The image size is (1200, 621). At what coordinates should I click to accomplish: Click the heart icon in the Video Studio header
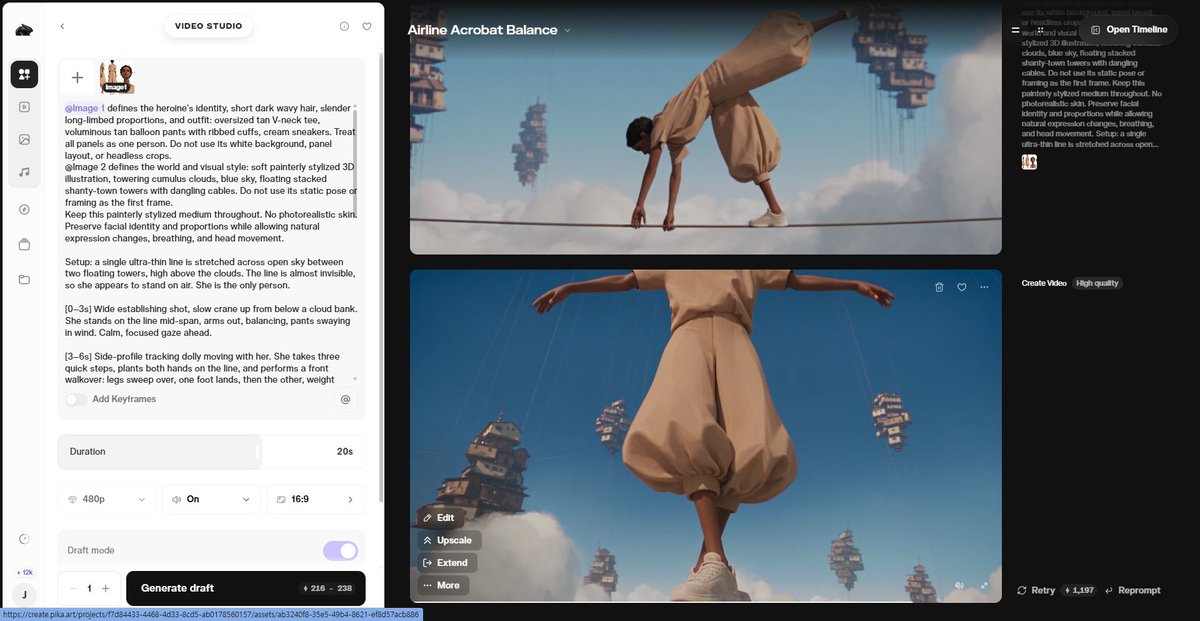pyautogui.click(x=367, y=26)
